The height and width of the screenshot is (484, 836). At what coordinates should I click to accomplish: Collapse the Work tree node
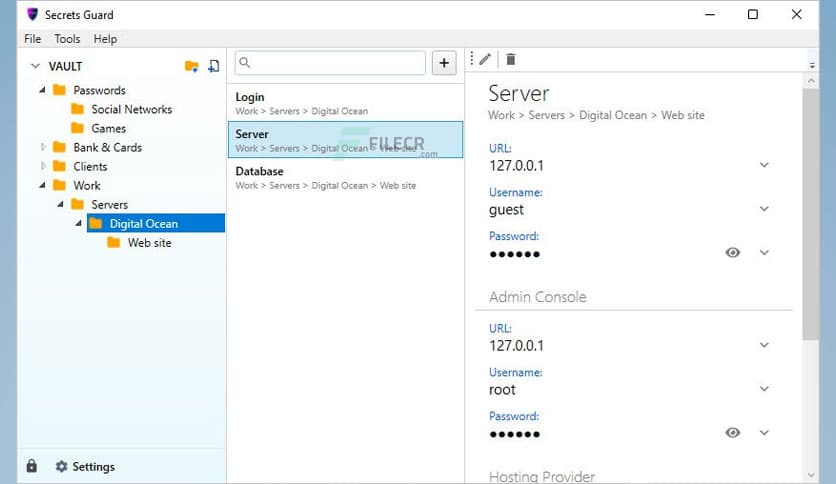42,185
